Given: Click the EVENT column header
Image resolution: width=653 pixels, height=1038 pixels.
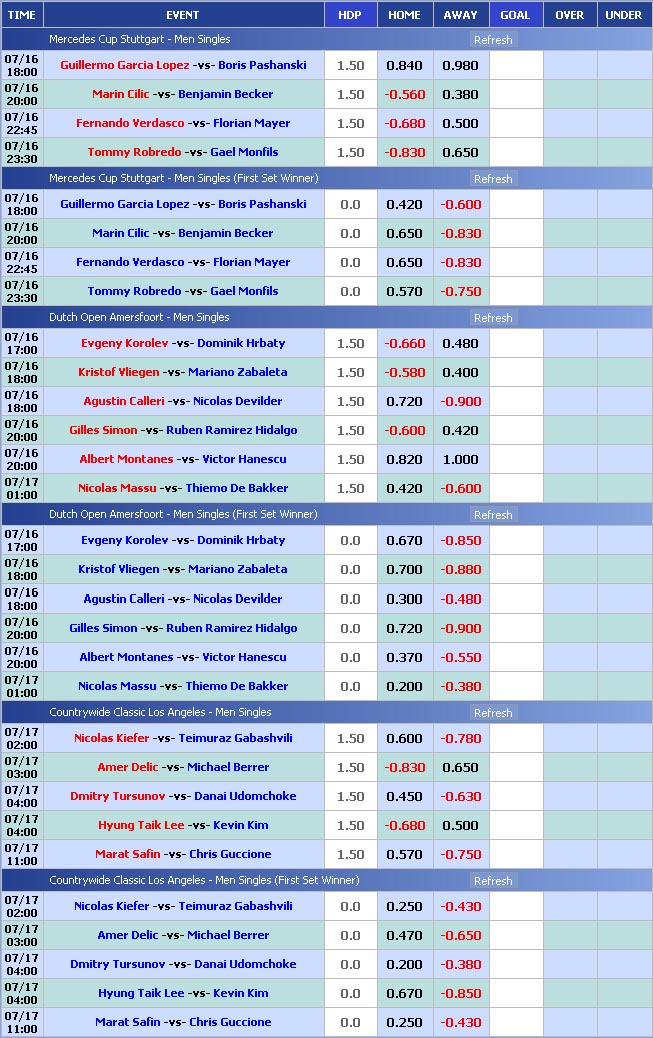Looking at the screenshot, I should (x=182, y=15).
